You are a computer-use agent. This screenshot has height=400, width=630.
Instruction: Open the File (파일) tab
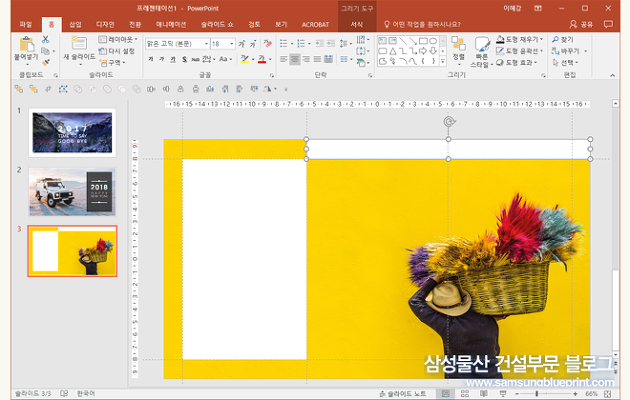25,24
